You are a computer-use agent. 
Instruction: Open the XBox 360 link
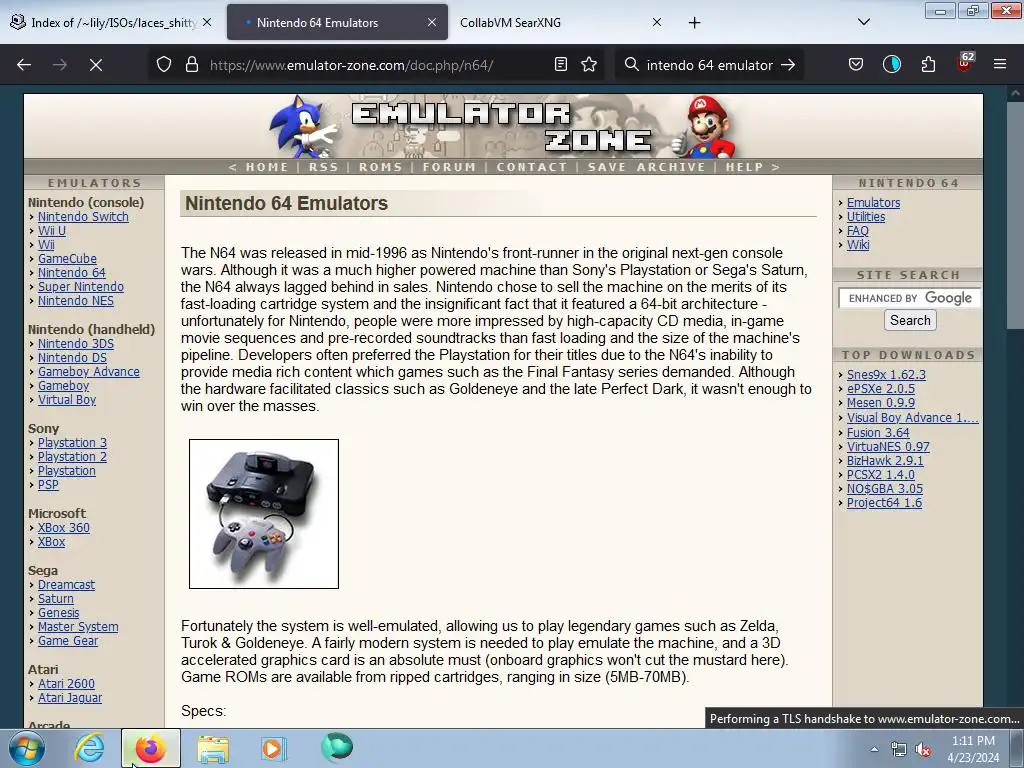(63, 528)
